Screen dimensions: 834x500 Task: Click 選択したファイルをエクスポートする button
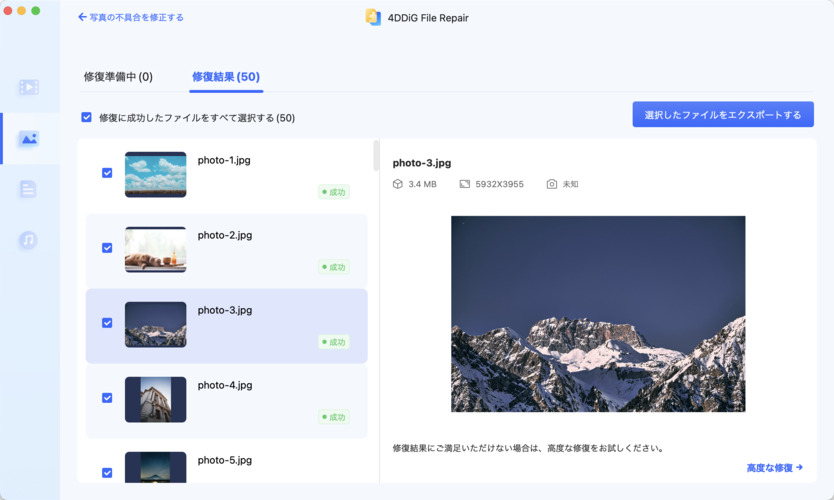pos(723,114)
